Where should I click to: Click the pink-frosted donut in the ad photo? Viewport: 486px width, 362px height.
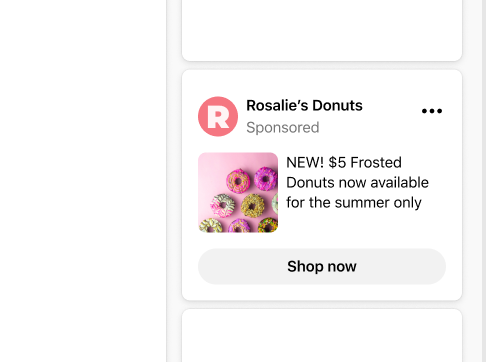(x=238, y=181)
